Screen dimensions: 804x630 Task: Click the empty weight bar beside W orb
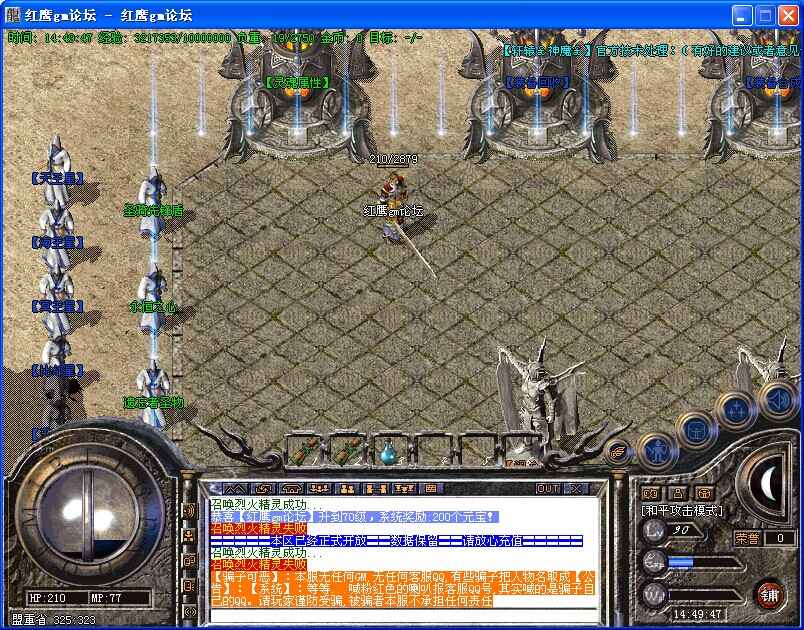[705, 596]
